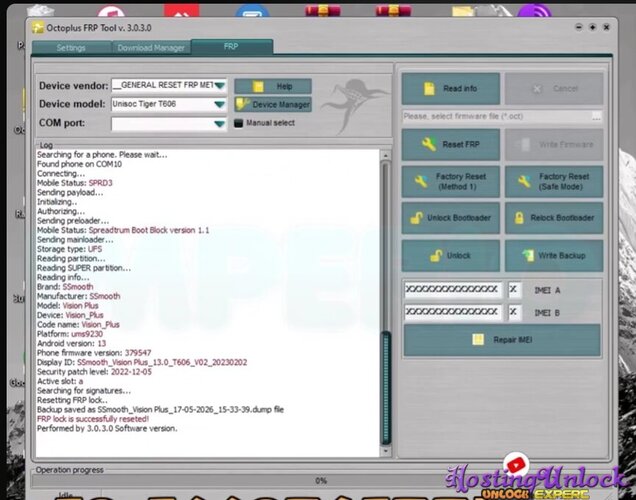Click the 'Performed by 3.0.3.0 Software version.' log line
Viewport: 636px width, 500px height.
107,428
